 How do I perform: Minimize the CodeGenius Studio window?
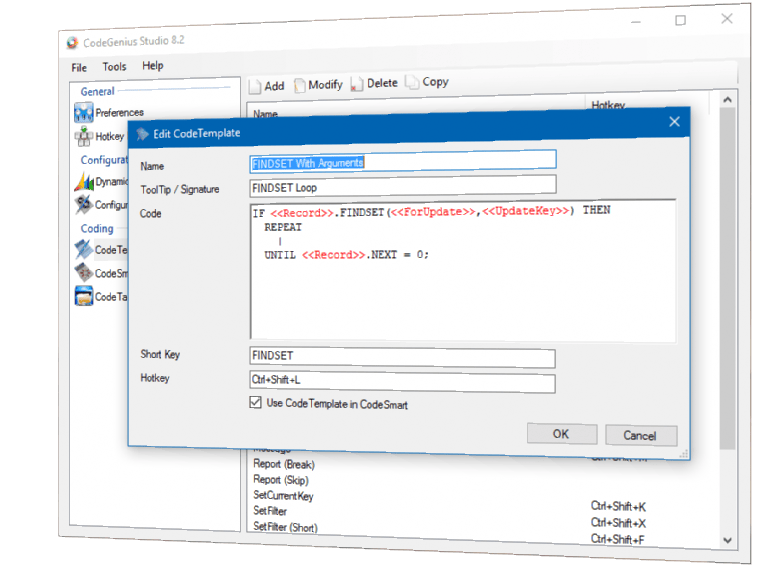point(636,22)
